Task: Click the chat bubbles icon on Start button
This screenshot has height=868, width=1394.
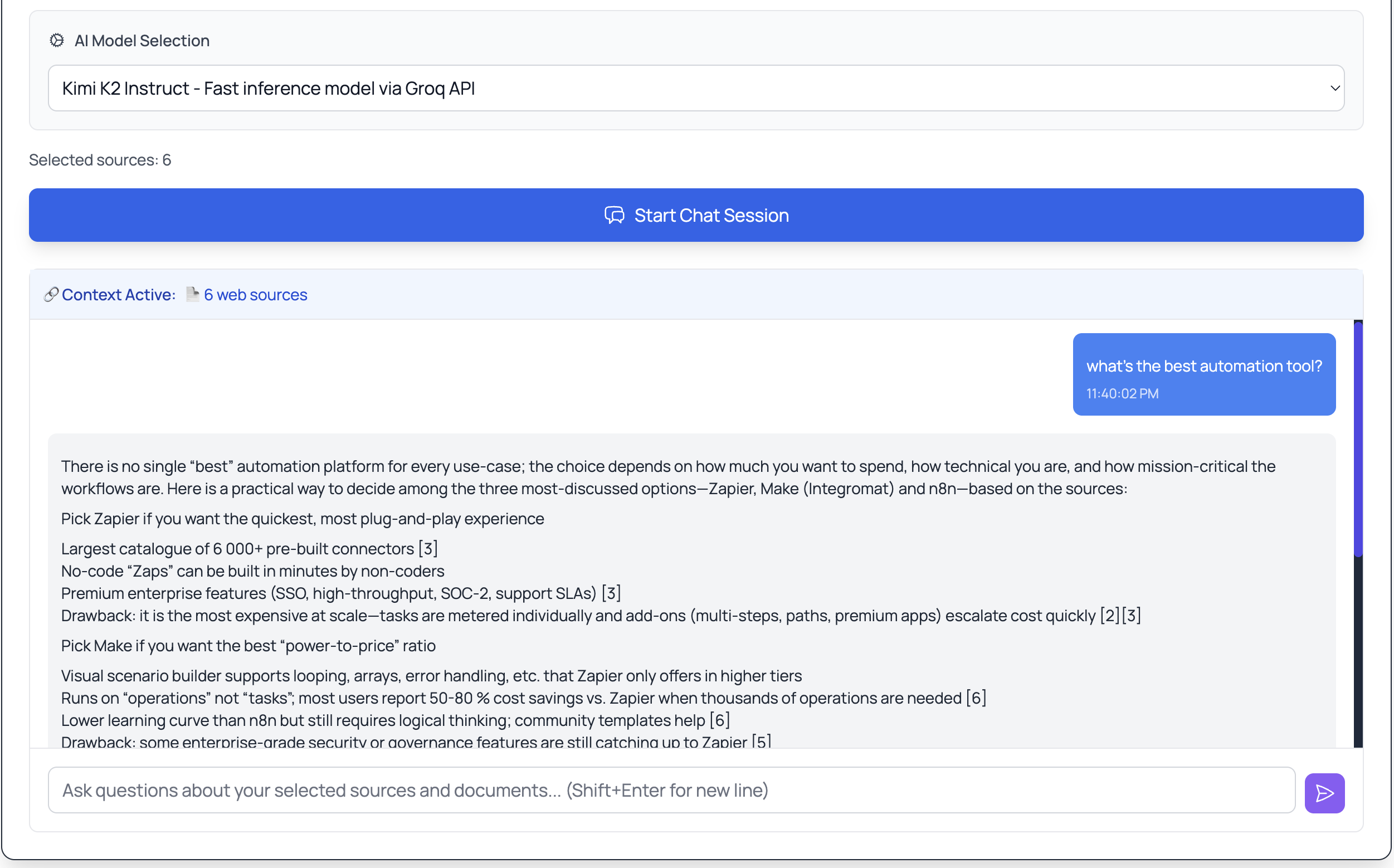Action: (614, 215)
